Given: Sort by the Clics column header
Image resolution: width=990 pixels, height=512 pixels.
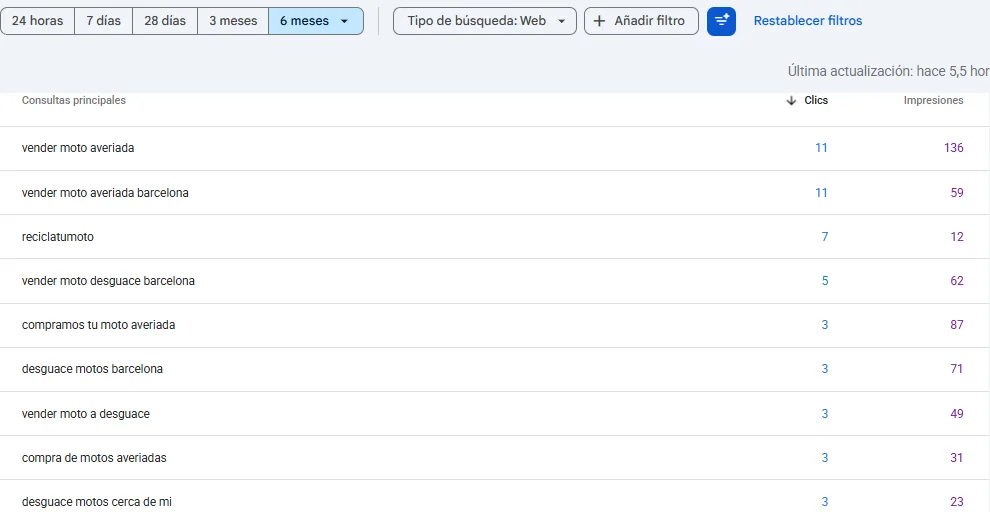Looking at the screenshot, I should [x=816, y=100].
